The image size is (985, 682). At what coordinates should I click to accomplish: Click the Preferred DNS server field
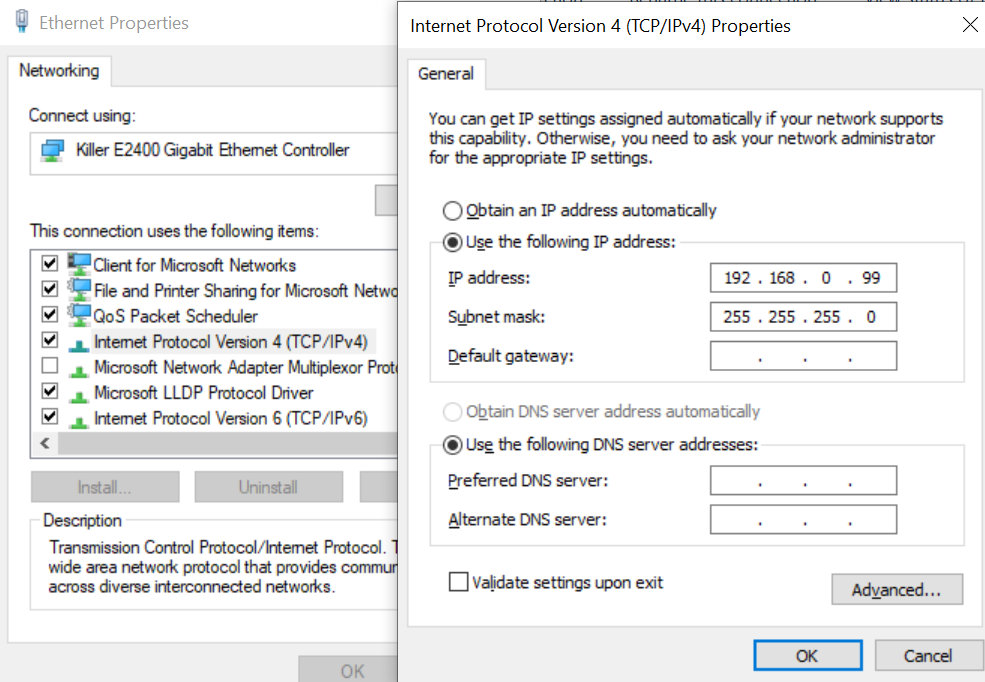pos(803,481)
